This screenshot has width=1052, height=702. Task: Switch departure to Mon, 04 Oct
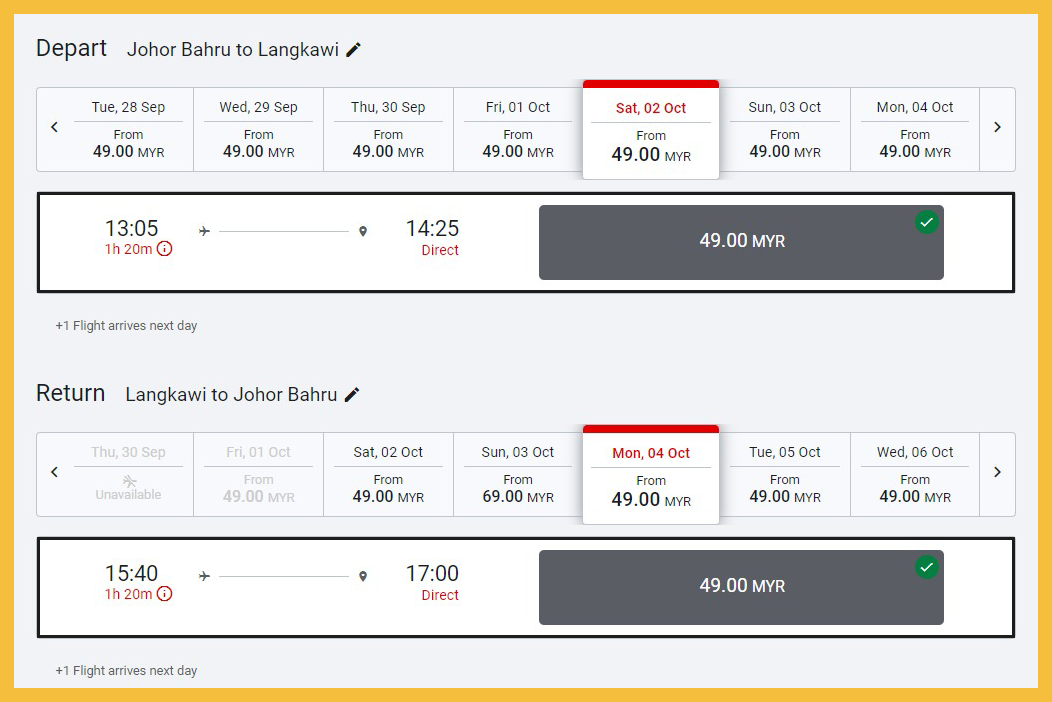[x=915, y=130]
